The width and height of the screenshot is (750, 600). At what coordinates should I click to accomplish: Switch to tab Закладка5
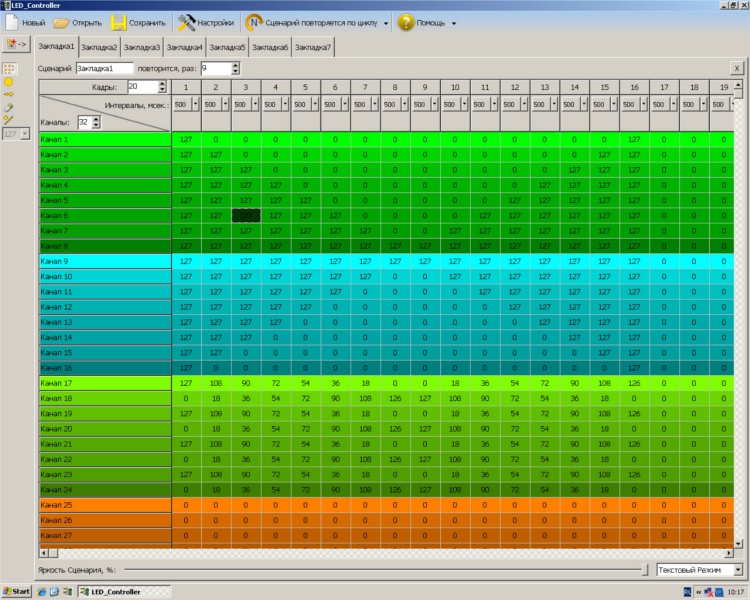click(x=227, y=47)
